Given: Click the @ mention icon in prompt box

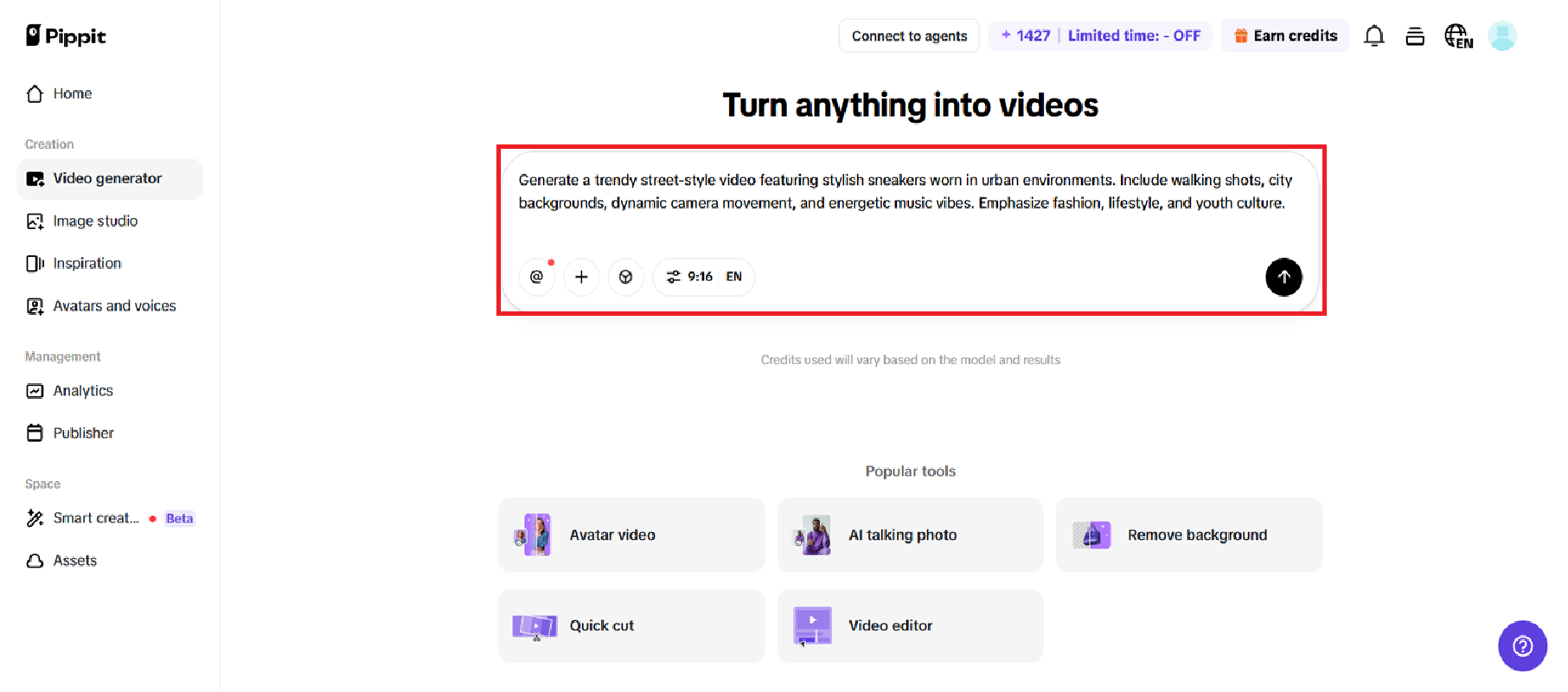Looking at the screenshot, I should (x=537, y=277).
